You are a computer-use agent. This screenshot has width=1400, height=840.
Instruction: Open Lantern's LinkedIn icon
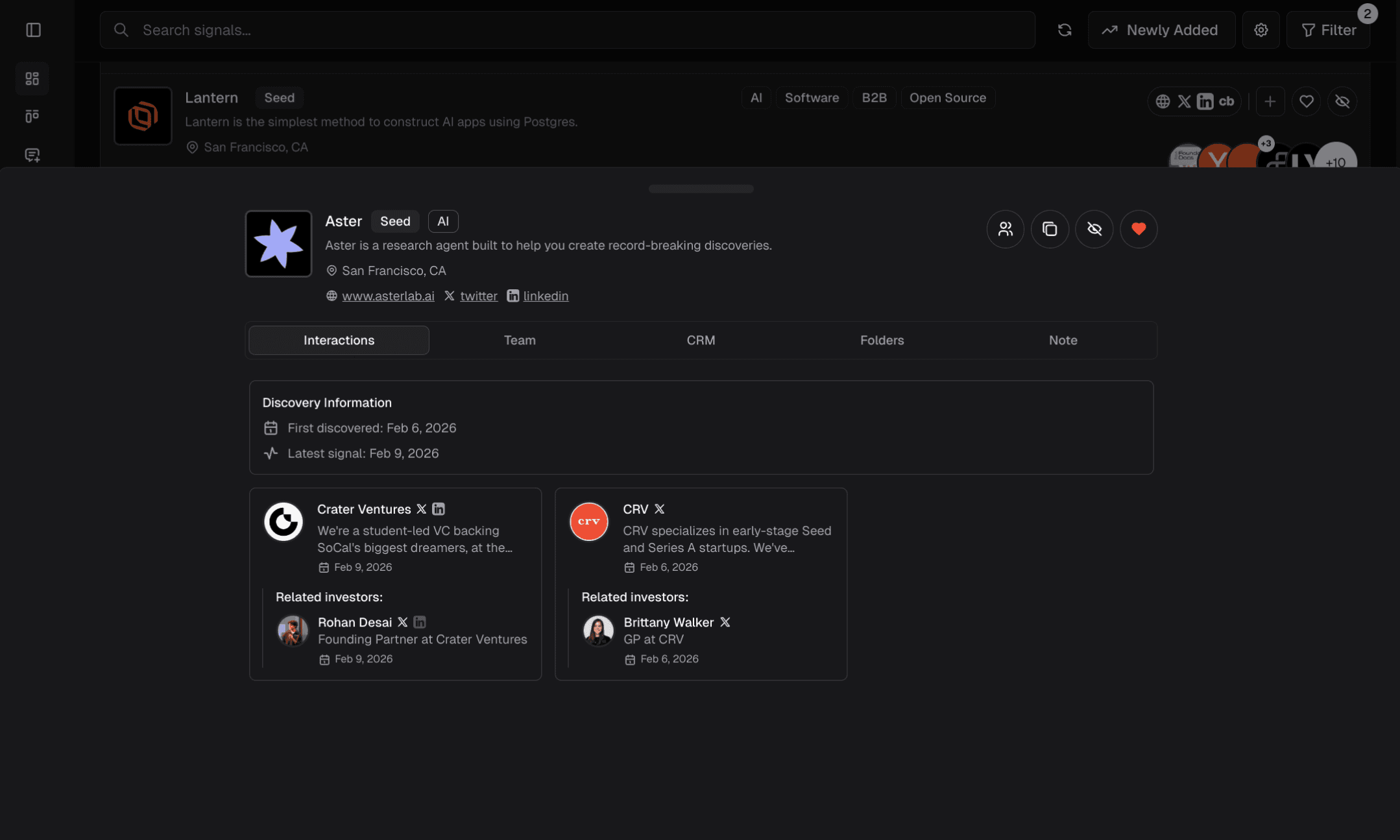(x=1205, y=101)
